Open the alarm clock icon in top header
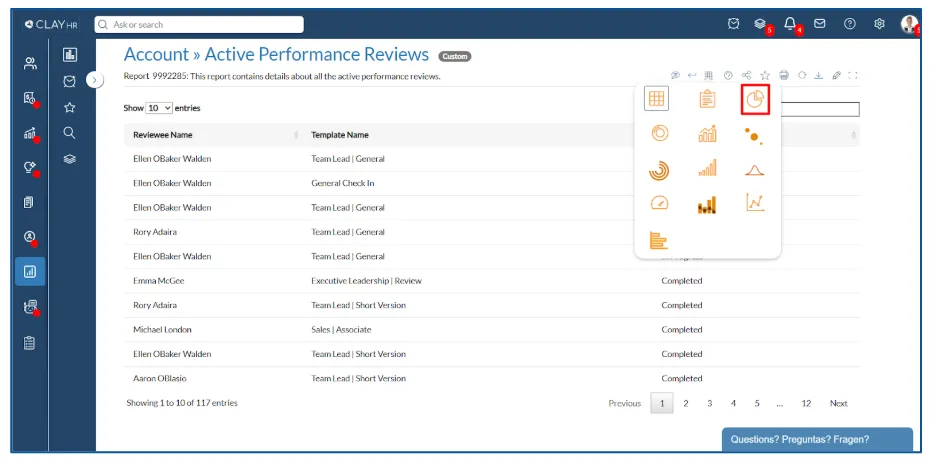Screen dimensions: 931x462 (x=733, y=24)
